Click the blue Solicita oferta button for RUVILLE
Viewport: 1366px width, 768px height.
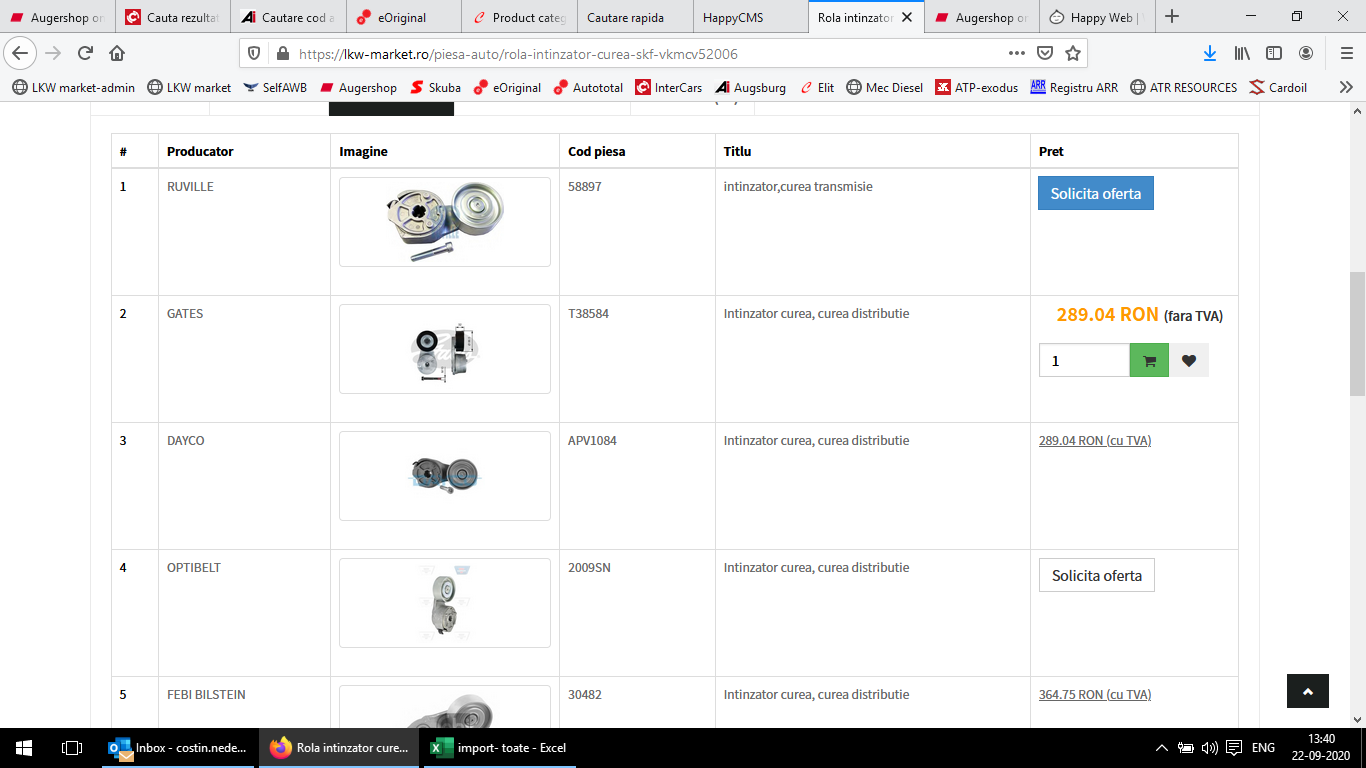pyautogui.click(x=1096, y=194)
